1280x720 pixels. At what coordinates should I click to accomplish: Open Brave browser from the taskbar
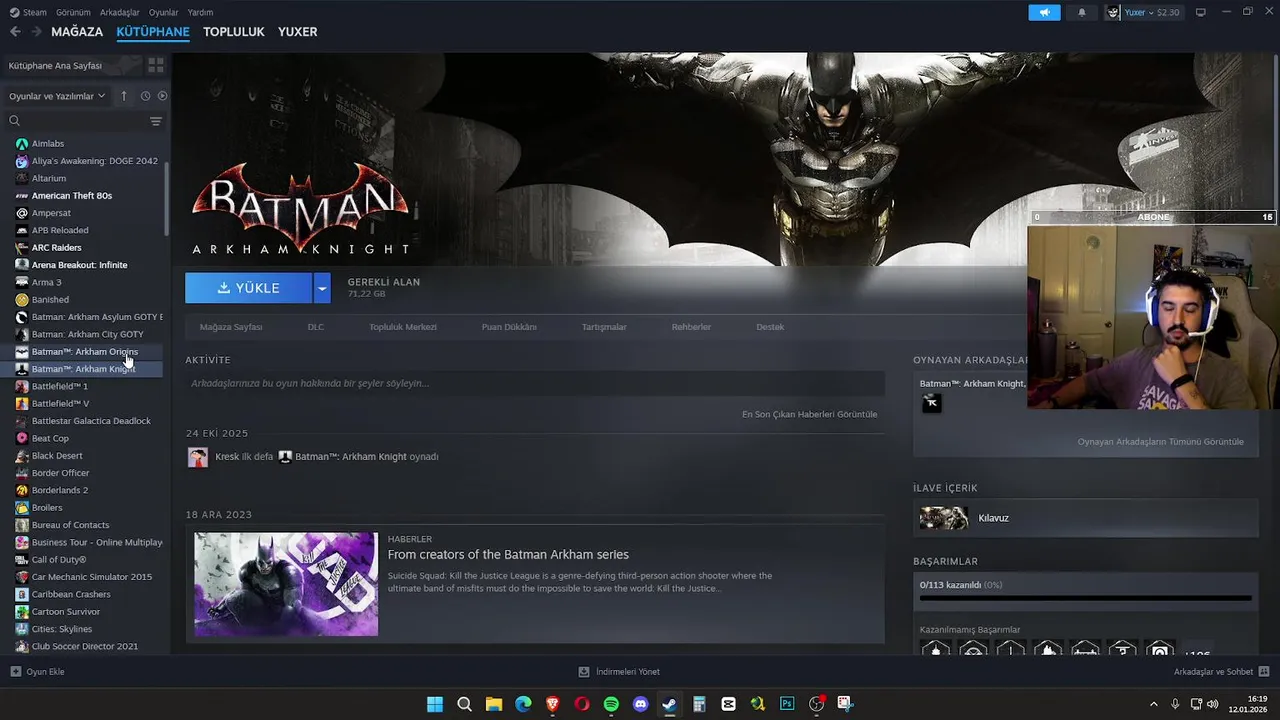coord(553,704)
